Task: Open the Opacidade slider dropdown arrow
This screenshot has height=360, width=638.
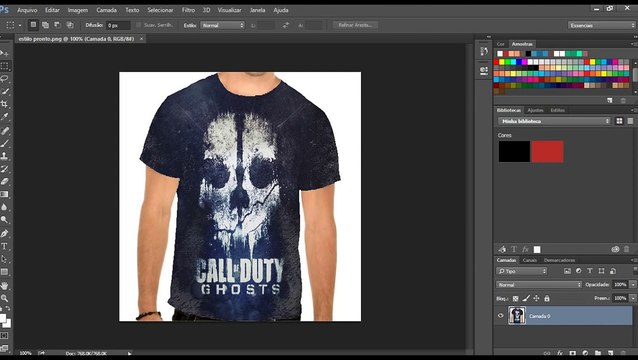Action: coord(633,285)
